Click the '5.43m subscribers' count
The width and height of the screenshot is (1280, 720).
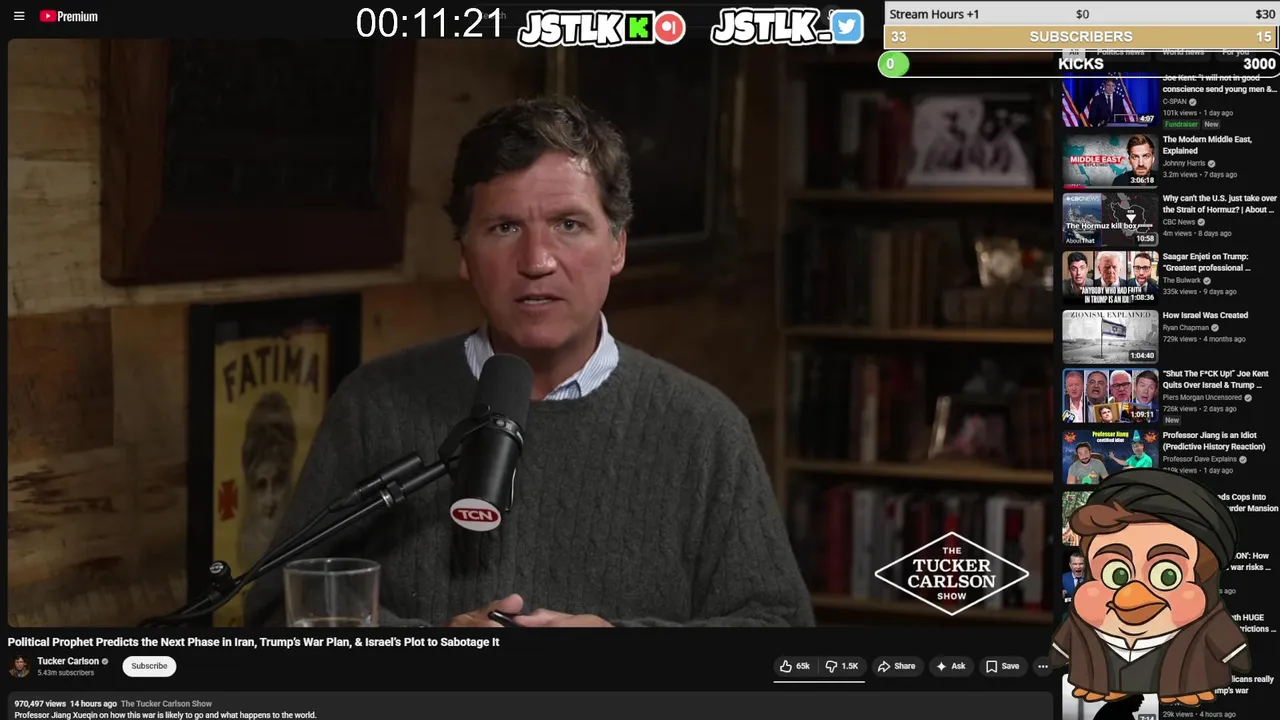coord(65,673)
